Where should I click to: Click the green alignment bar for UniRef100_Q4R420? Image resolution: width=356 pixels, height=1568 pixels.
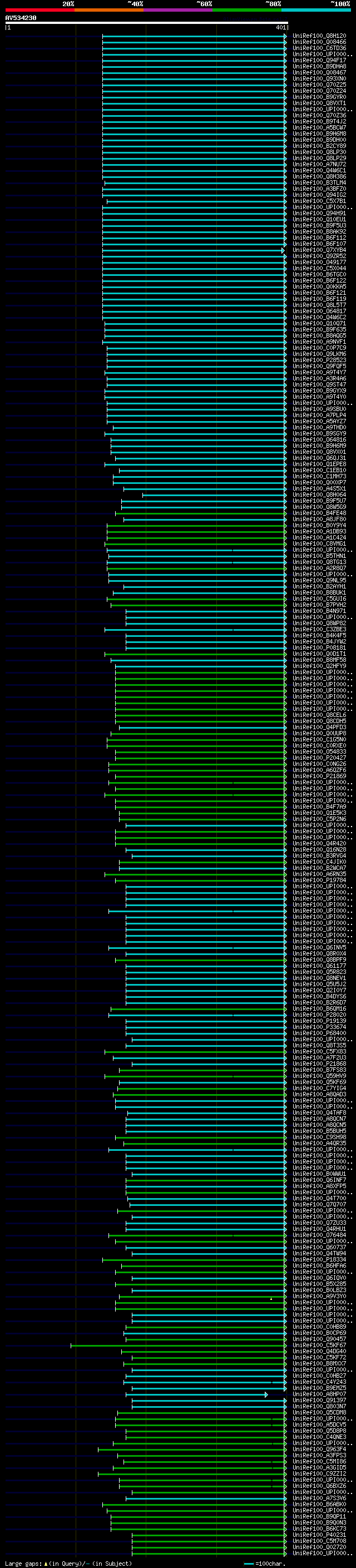(x=200, y=844)
